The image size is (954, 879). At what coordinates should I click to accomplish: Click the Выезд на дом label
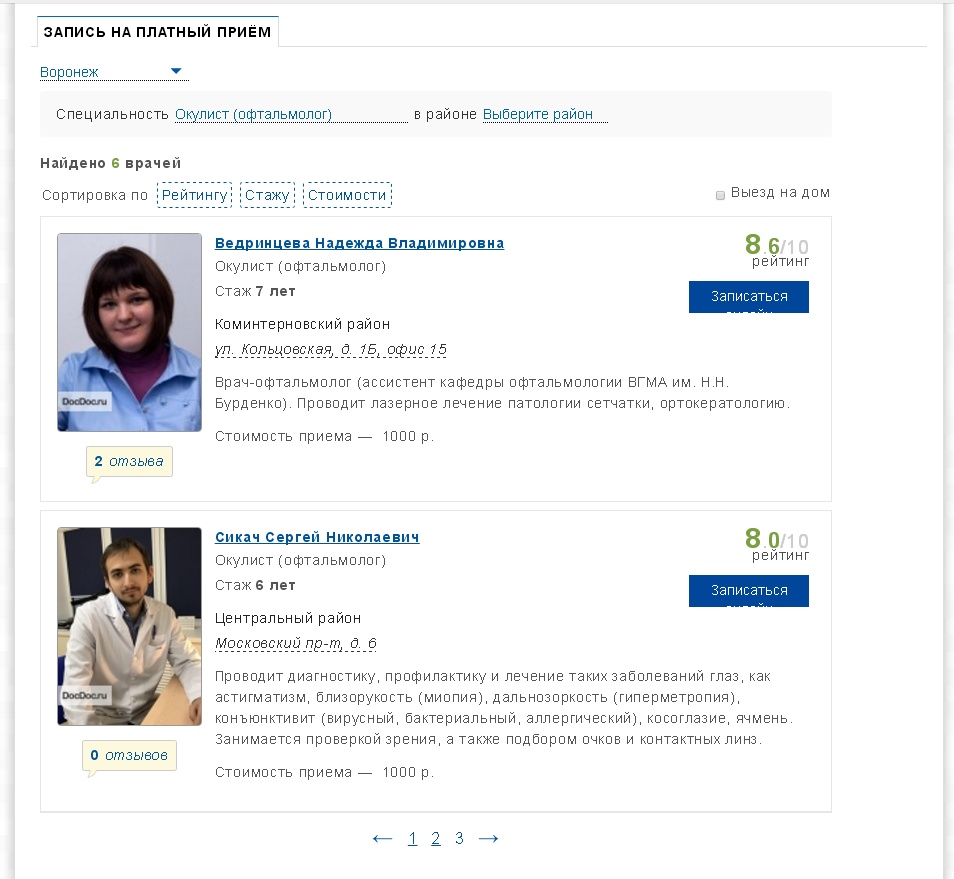780,193
